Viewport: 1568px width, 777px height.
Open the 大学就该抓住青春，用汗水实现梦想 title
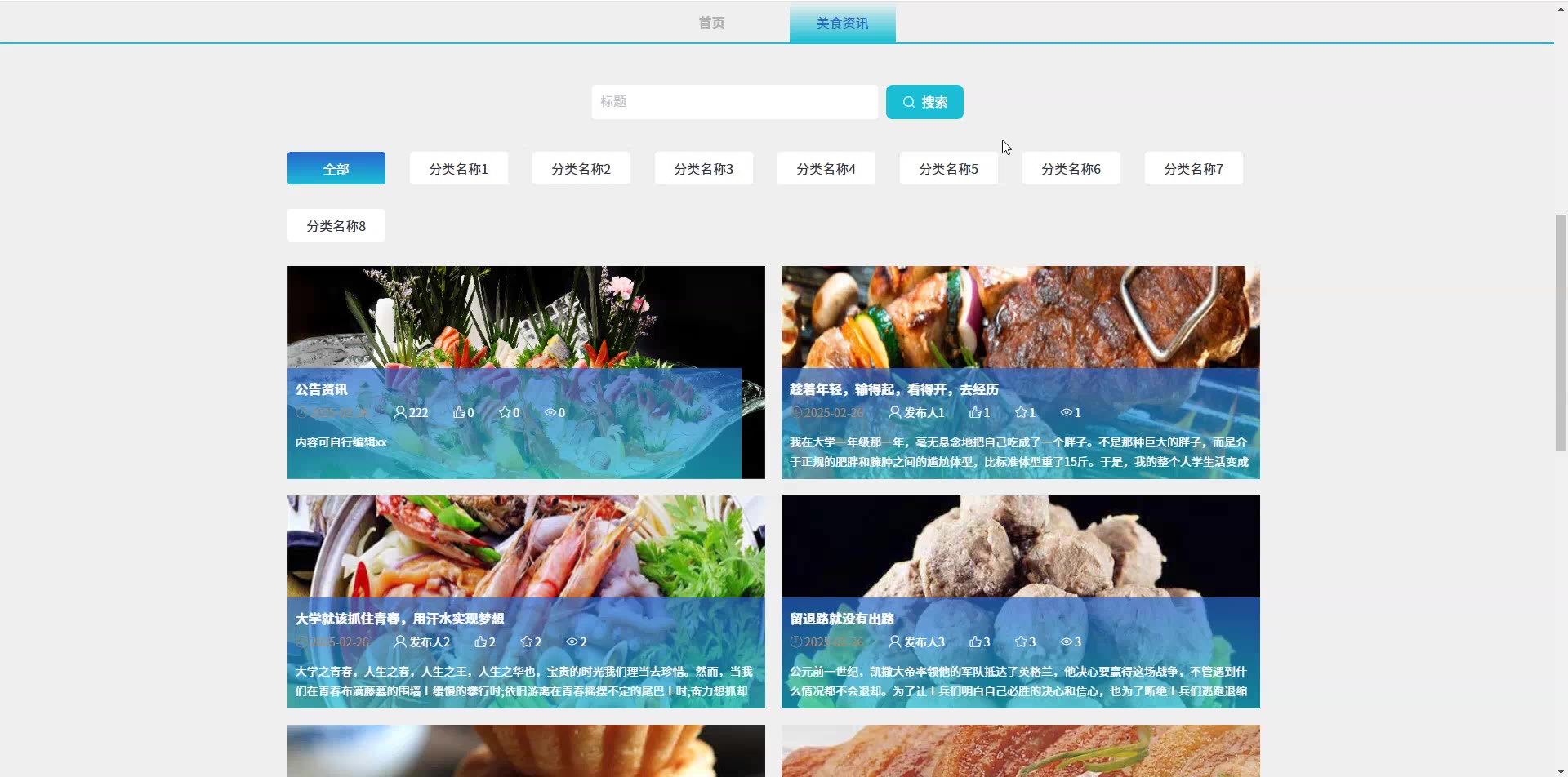tap(400, 619)
